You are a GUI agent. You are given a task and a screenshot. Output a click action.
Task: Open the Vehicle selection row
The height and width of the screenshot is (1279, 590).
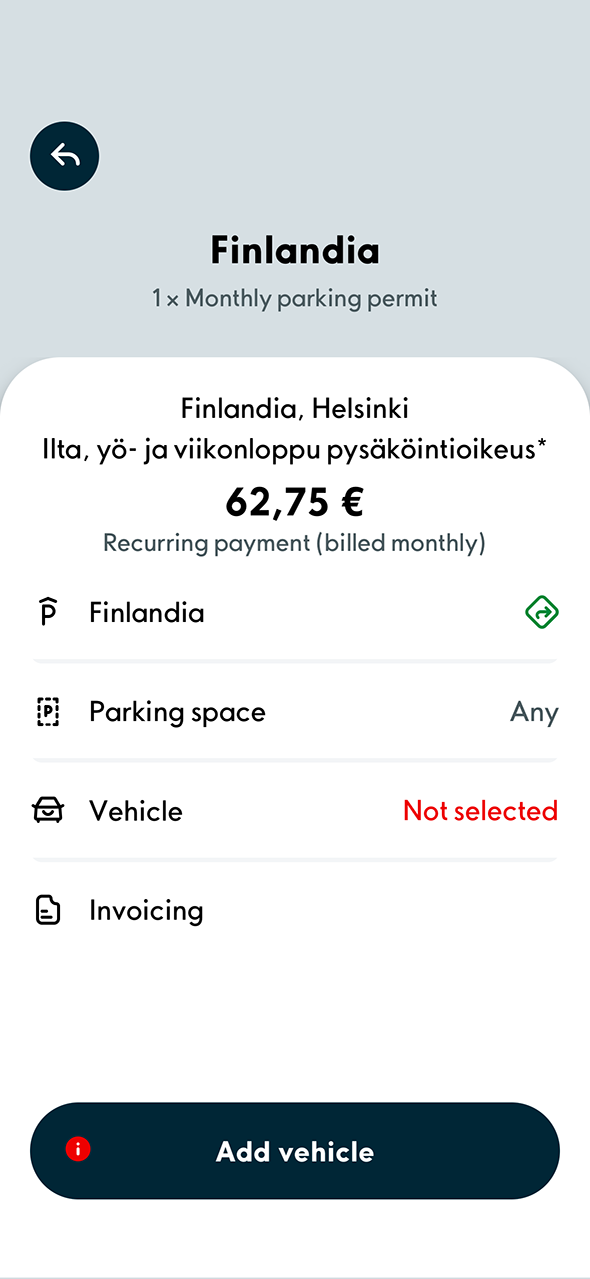click(x=295, y=810)
